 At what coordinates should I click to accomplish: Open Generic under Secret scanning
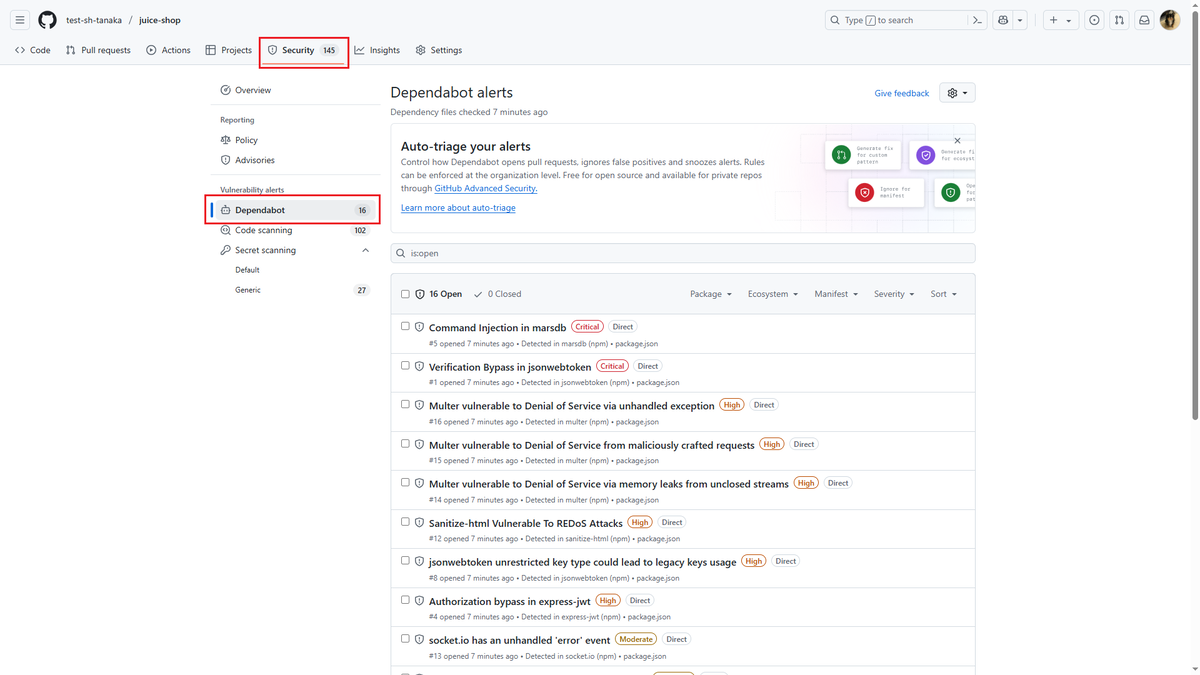click(295, 290)
